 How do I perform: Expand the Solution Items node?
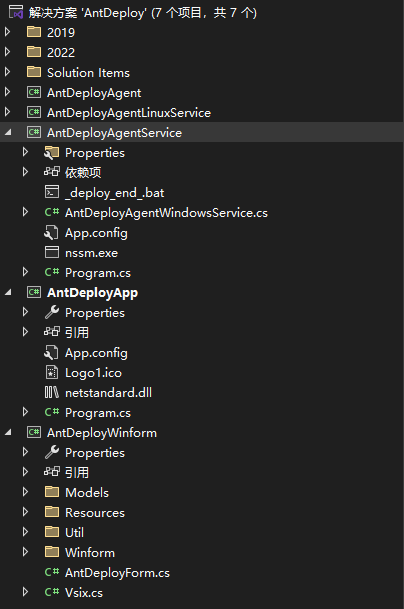click(7, 72)
